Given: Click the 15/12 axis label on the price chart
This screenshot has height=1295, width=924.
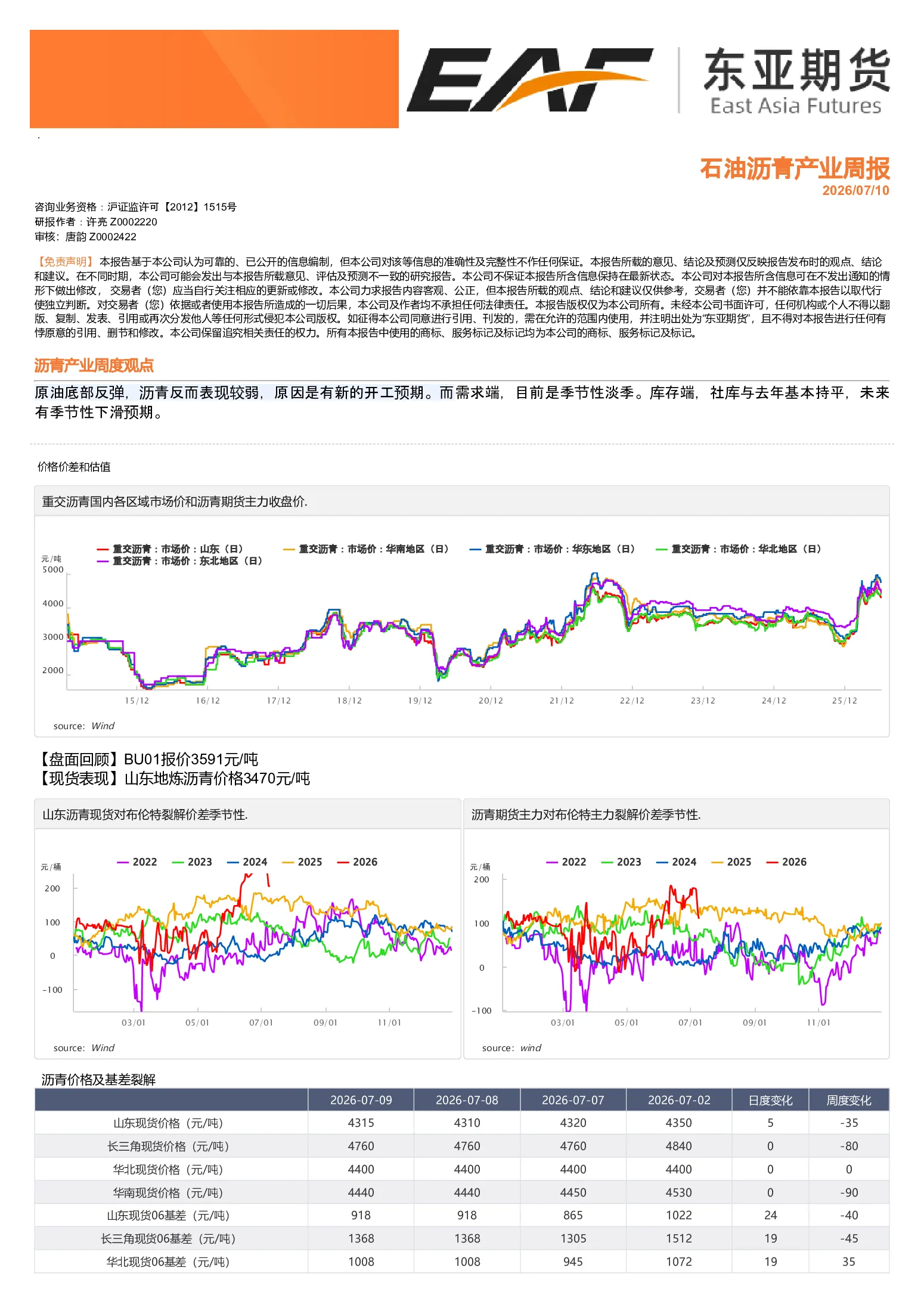Looking at the screenshot, I should point(137,701).
